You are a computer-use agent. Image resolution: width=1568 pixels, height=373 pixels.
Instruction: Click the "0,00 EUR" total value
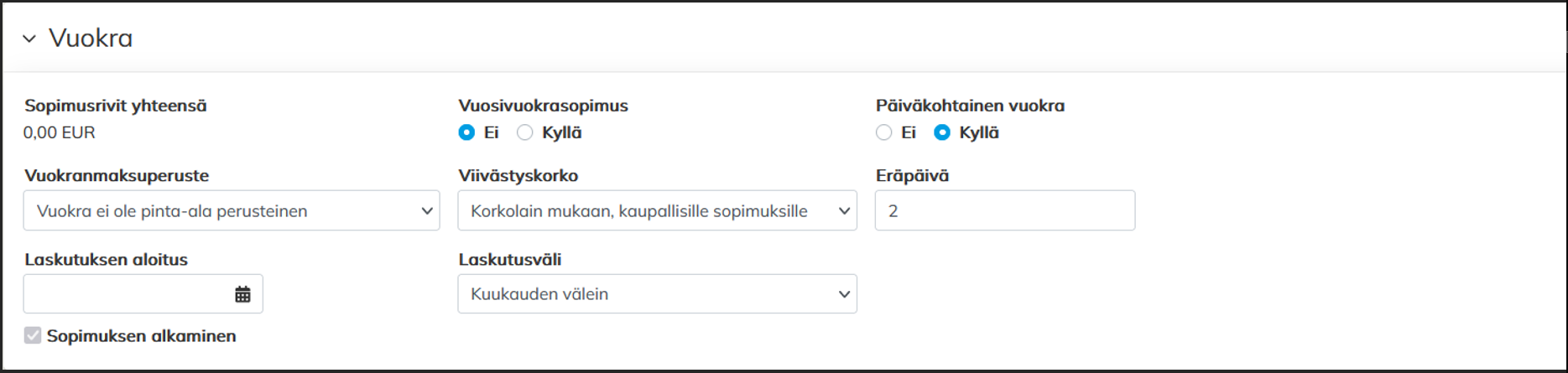point(60,132)
